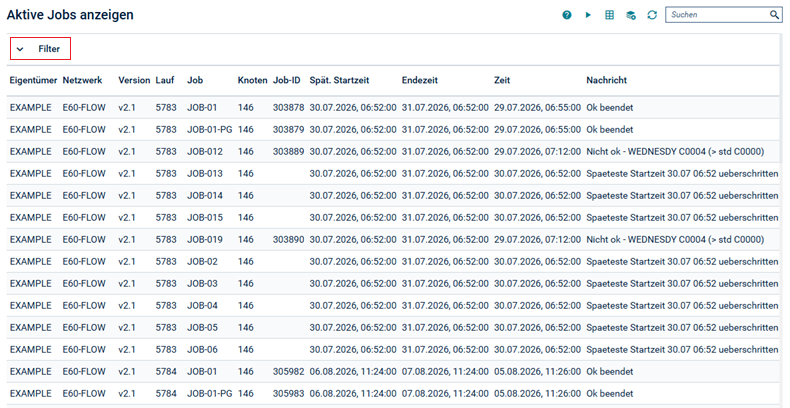Click job name JOB-013
This screenshot has height=408, width=790.
point(205,173)
